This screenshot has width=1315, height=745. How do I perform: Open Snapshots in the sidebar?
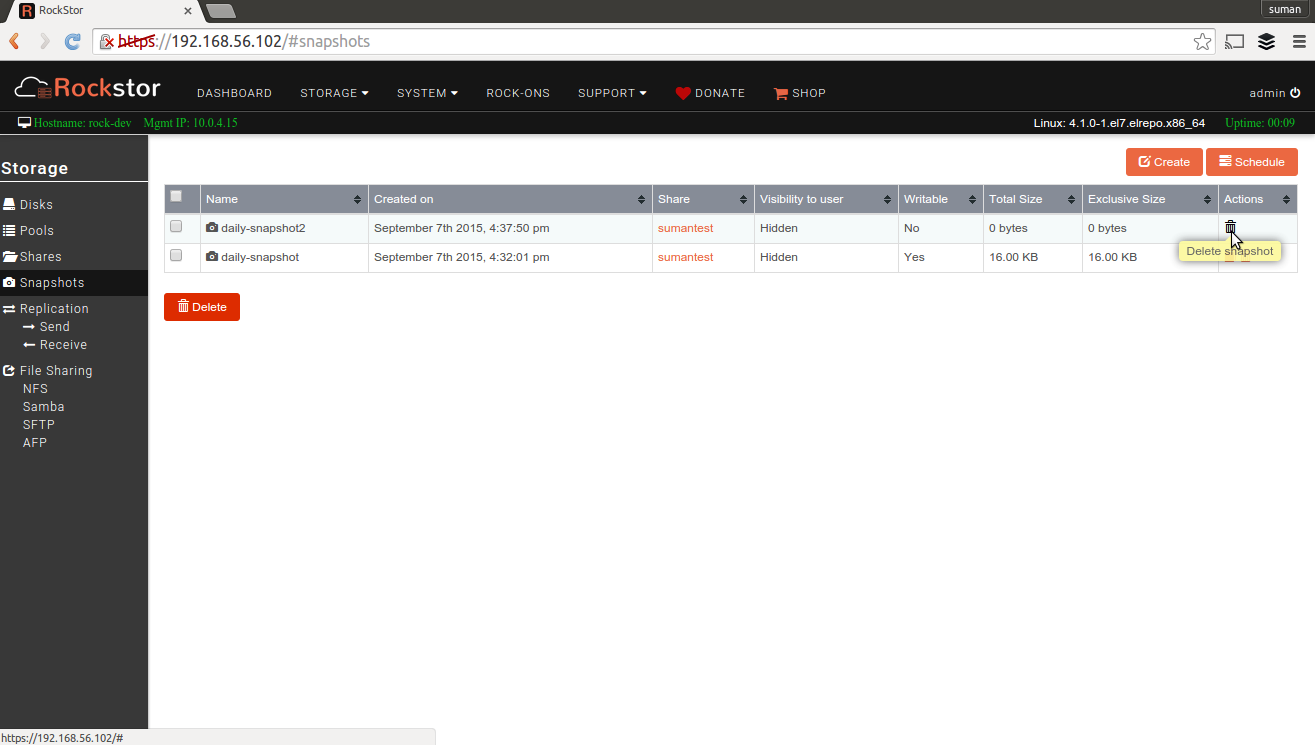(x=74, y=282)
